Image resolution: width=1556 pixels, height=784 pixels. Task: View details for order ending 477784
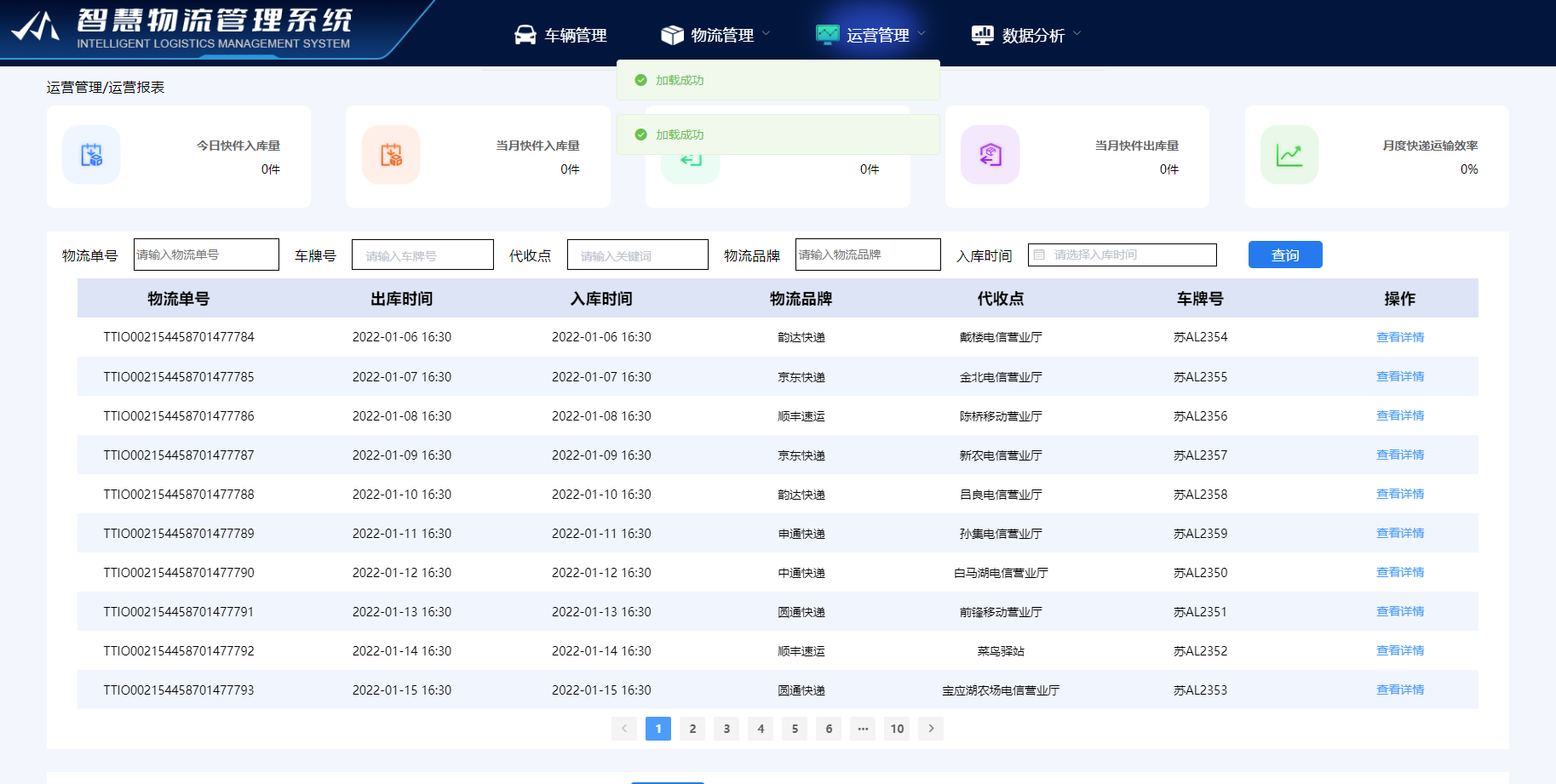pyautogui.click(x=1400, y=337)
